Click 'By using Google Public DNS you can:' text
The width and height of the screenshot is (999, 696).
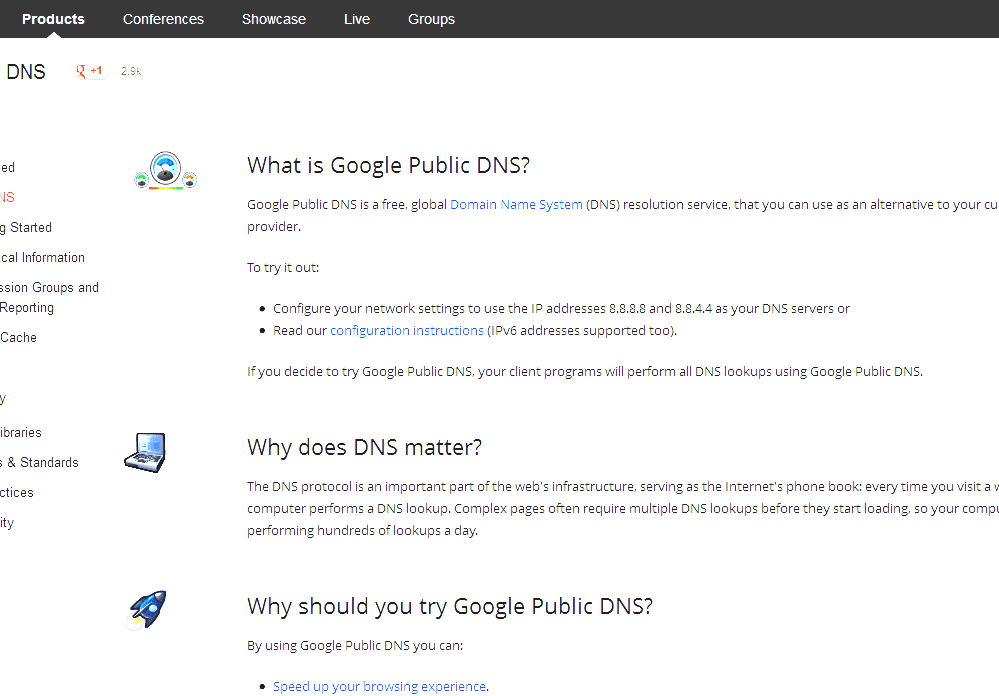[355, 646]
